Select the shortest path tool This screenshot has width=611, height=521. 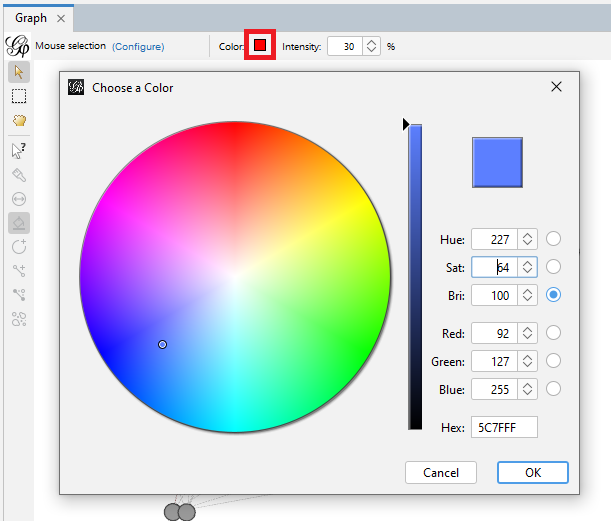[19, 295]
